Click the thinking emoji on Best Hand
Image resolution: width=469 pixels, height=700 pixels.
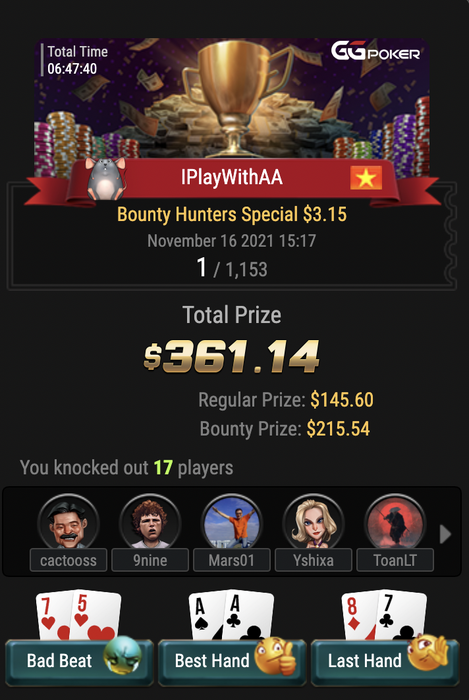(x=275, y=655)
